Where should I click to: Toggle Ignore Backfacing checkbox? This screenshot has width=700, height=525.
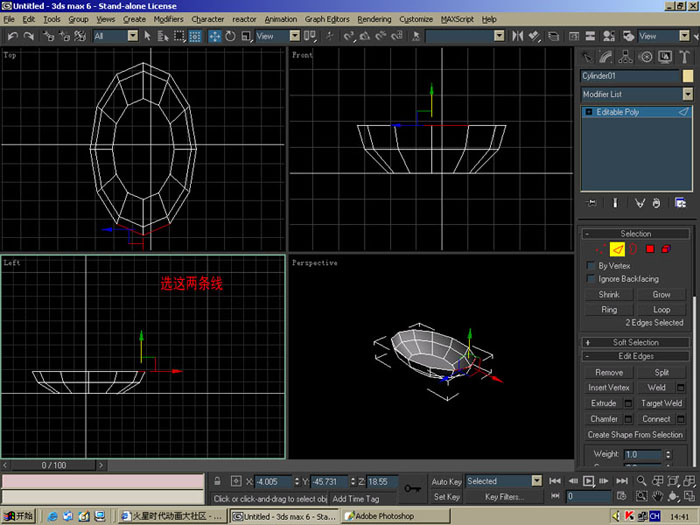pos(591,279)
